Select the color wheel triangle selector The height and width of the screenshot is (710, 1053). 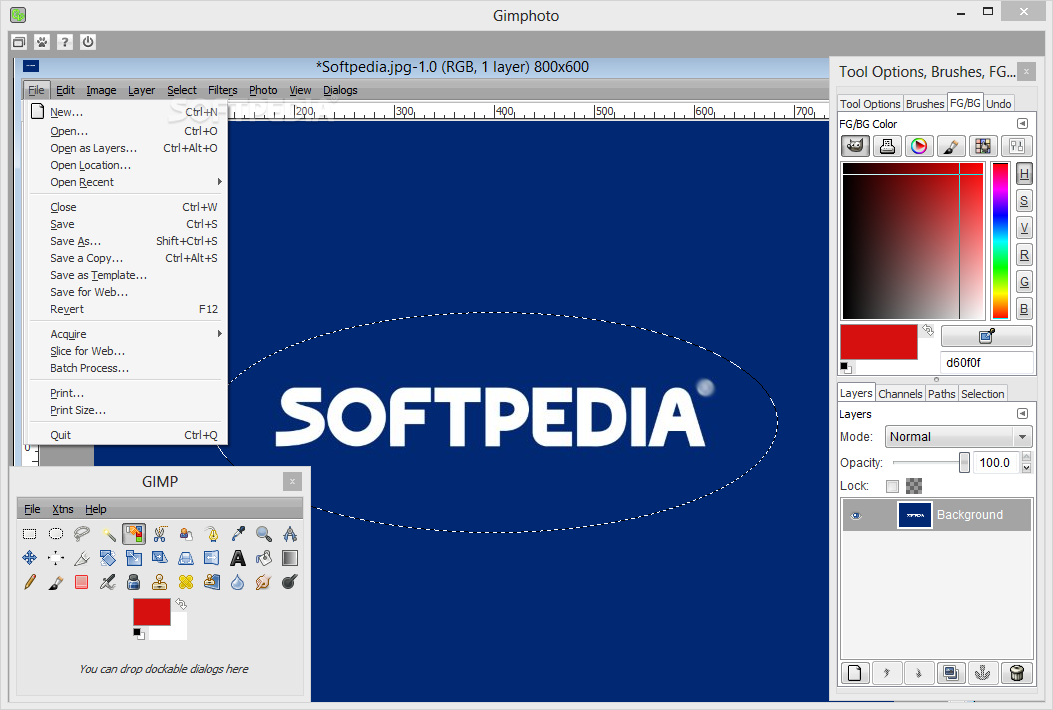click(x=919, y=146)
